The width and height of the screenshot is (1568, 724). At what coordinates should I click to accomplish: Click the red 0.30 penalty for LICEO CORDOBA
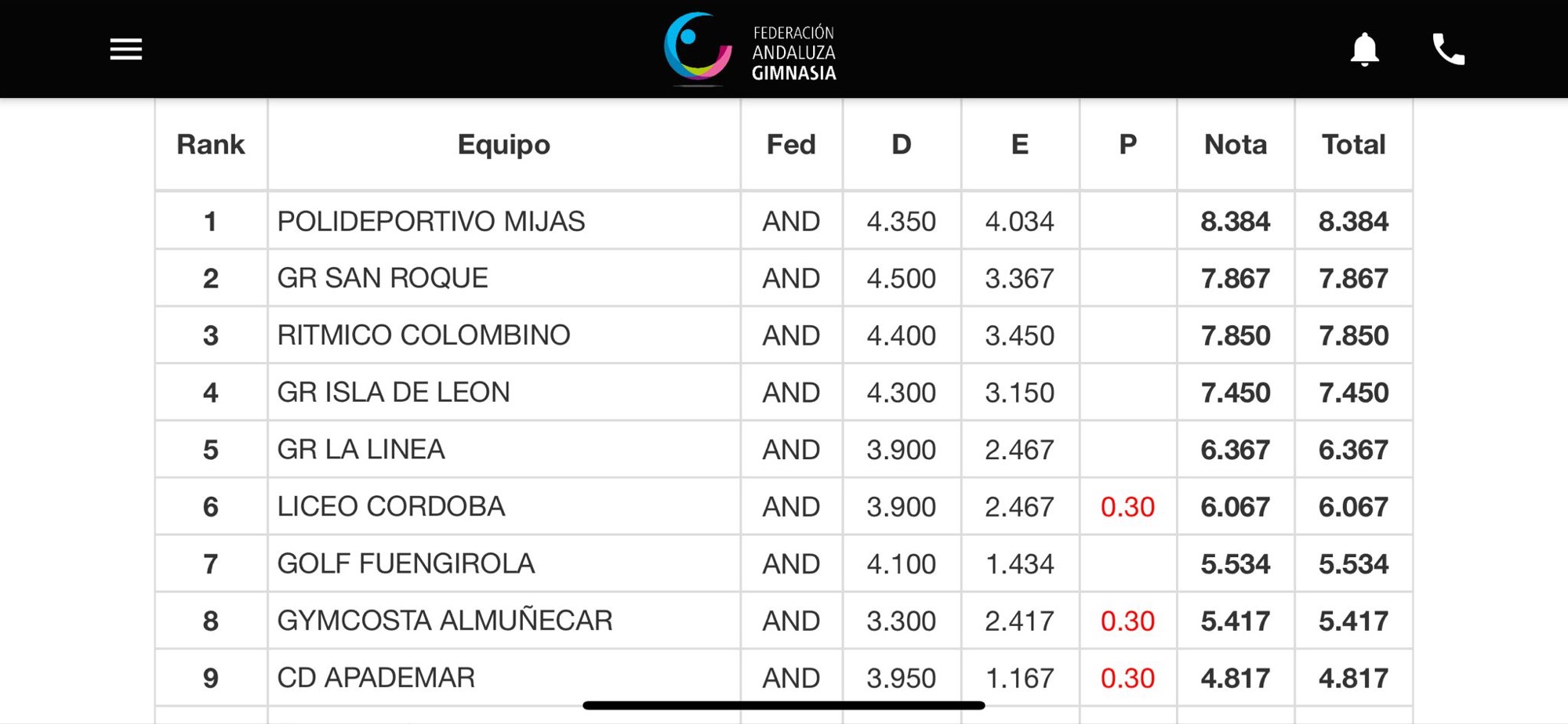(1127, 507)
